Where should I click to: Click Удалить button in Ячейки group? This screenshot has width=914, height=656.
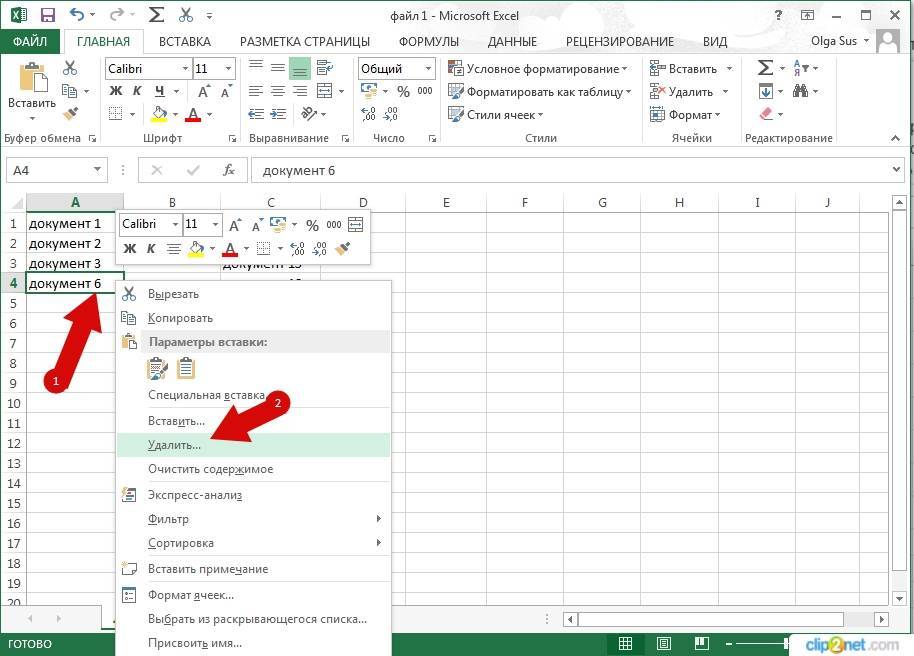(681, 92)
